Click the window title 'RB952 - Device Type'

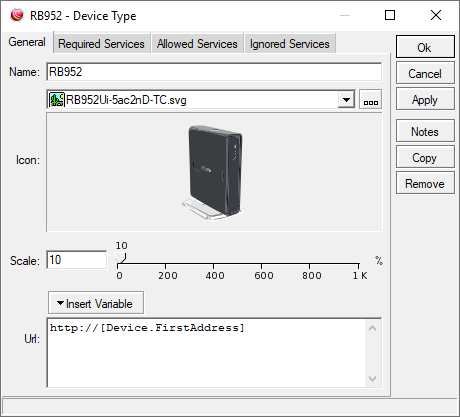coord(83,16)
